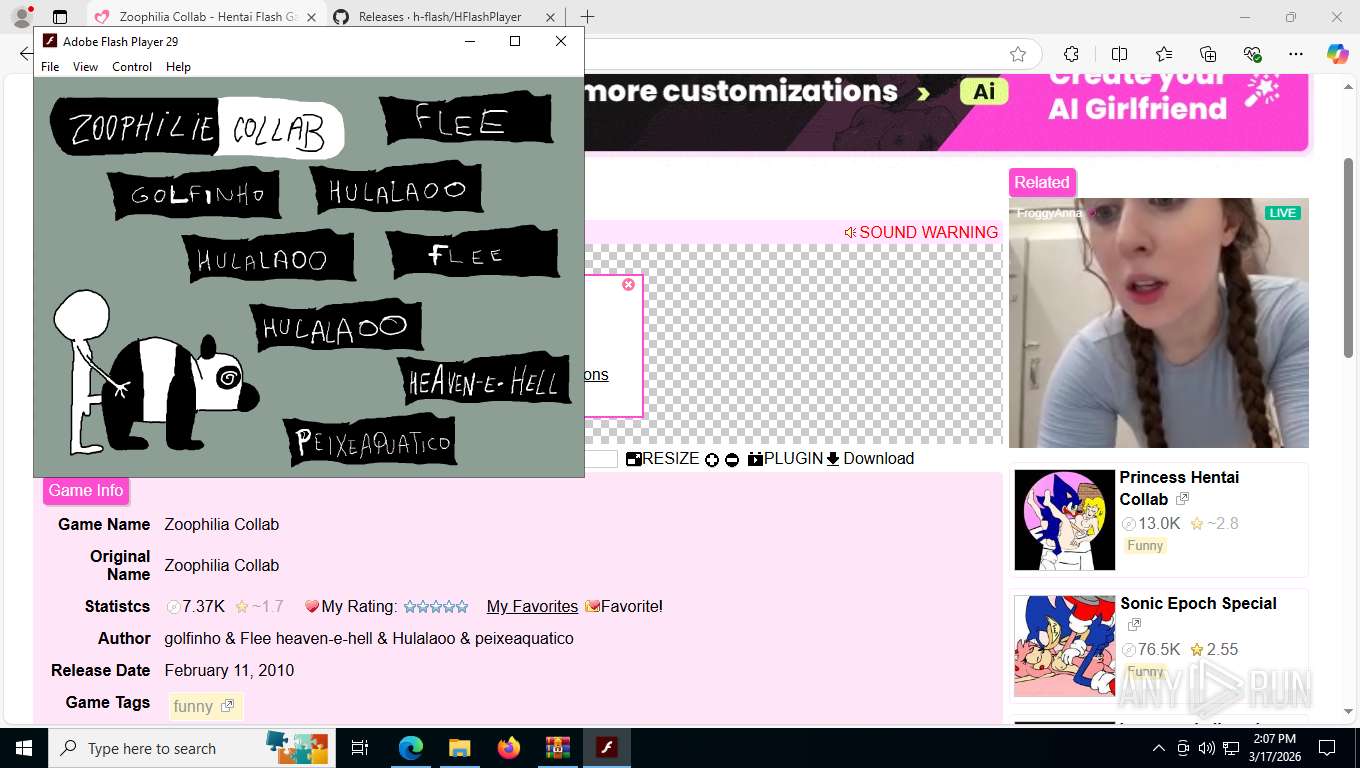Click the Favorite! link

[x=624, y=607]
